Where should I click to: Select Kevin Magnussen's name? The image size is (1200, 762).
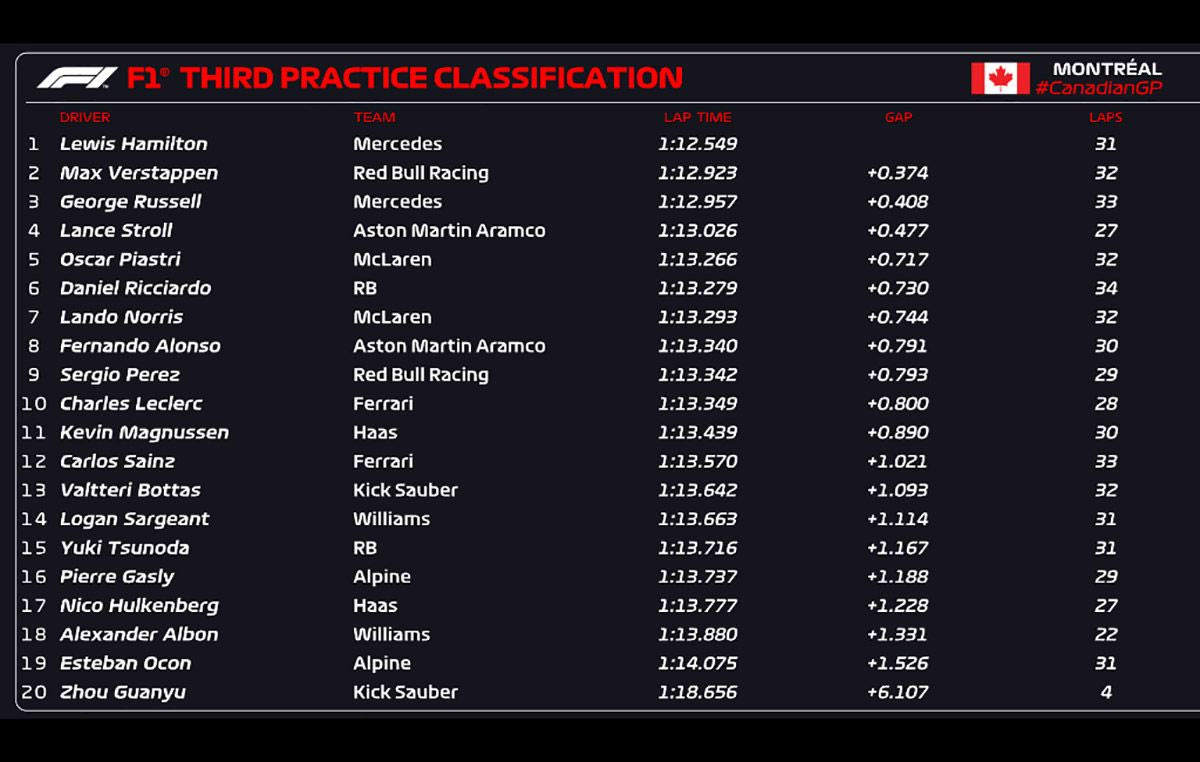(x=144, y=433)
